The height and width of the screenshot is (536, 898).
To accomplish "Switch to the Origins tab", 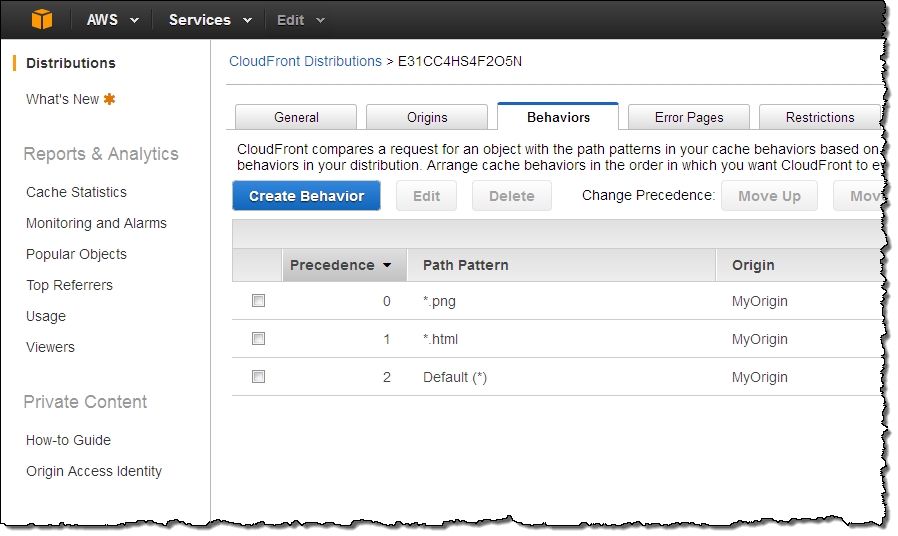I will (427, 117).
